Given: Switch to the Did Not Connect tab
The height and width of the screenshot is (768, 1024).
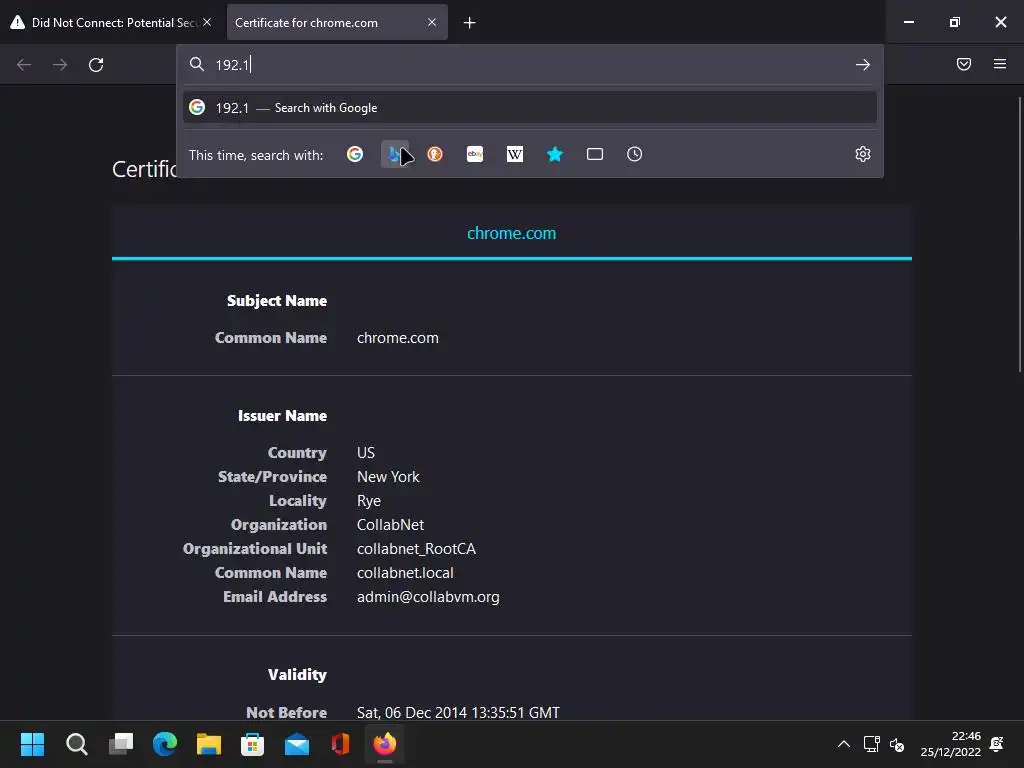Looking at the screenshot, I should pyautogui.click(x=110, y=22).
